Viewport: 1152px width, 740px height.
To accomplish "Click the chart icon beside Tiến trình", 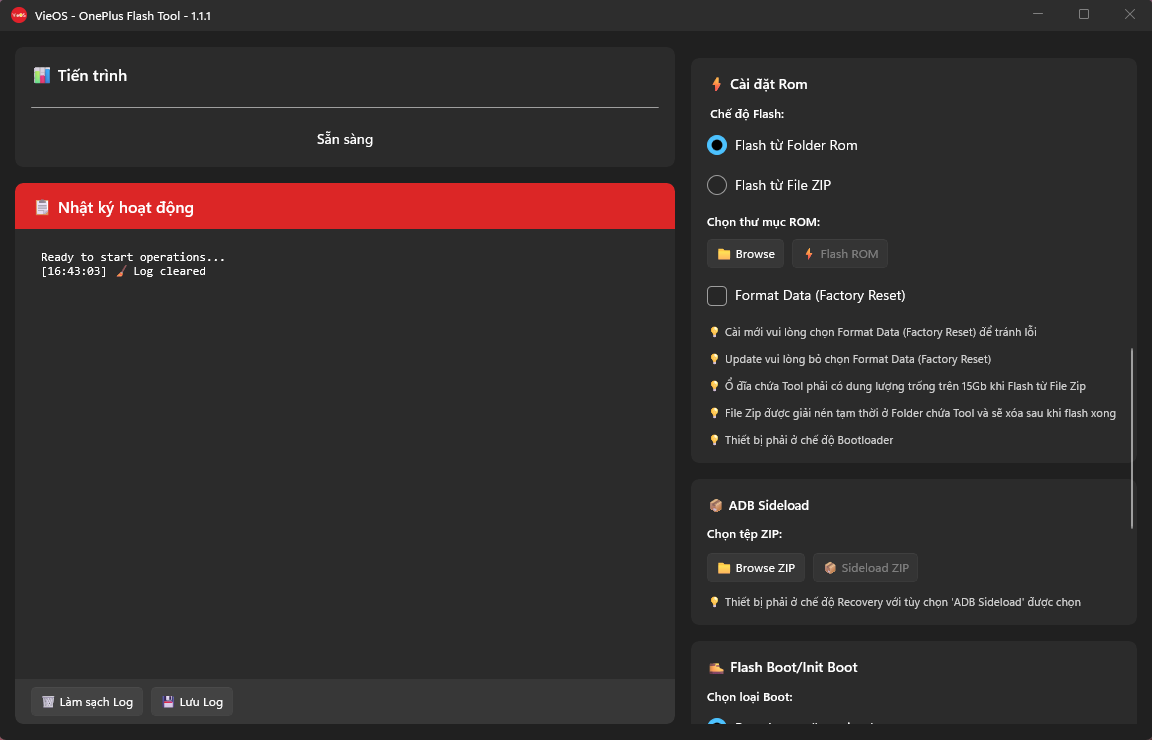I will coord(42,75).
